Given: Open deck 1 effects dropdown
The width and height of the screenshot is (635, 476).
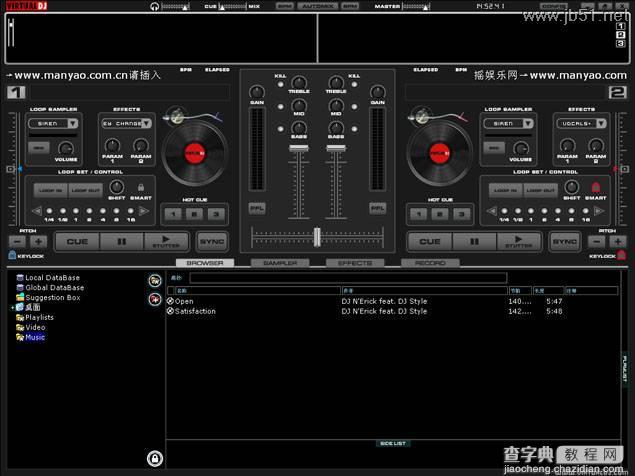Looking at the screenshot, I should coord(146,123).
